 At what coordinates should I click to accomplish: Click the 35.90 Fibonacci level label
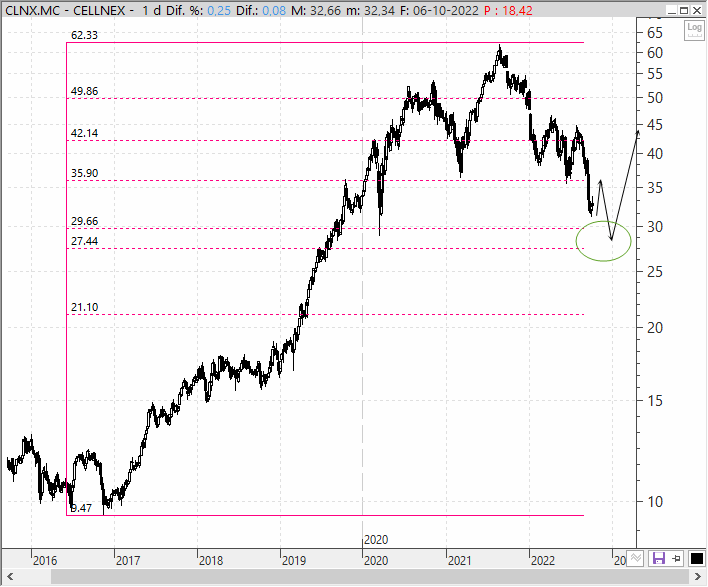click(84, 173)
